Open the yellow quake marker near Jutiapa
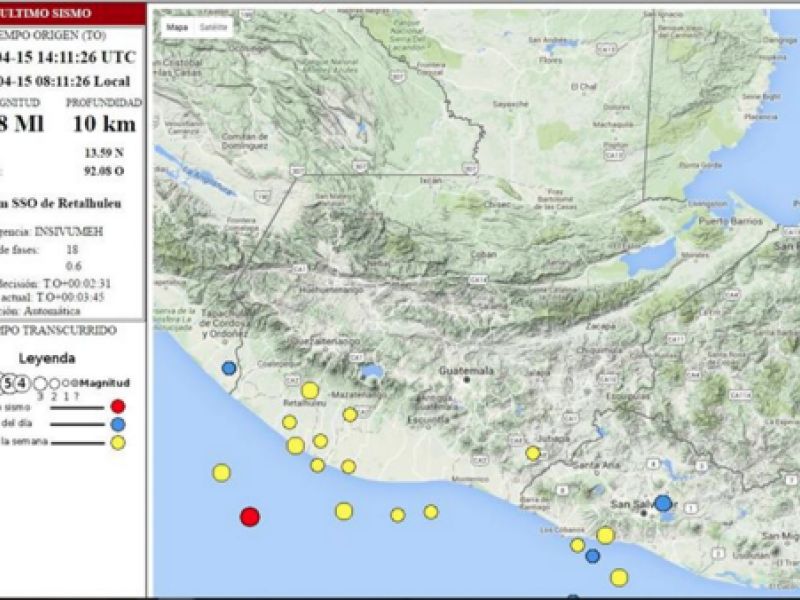 (x=533, y=453)
